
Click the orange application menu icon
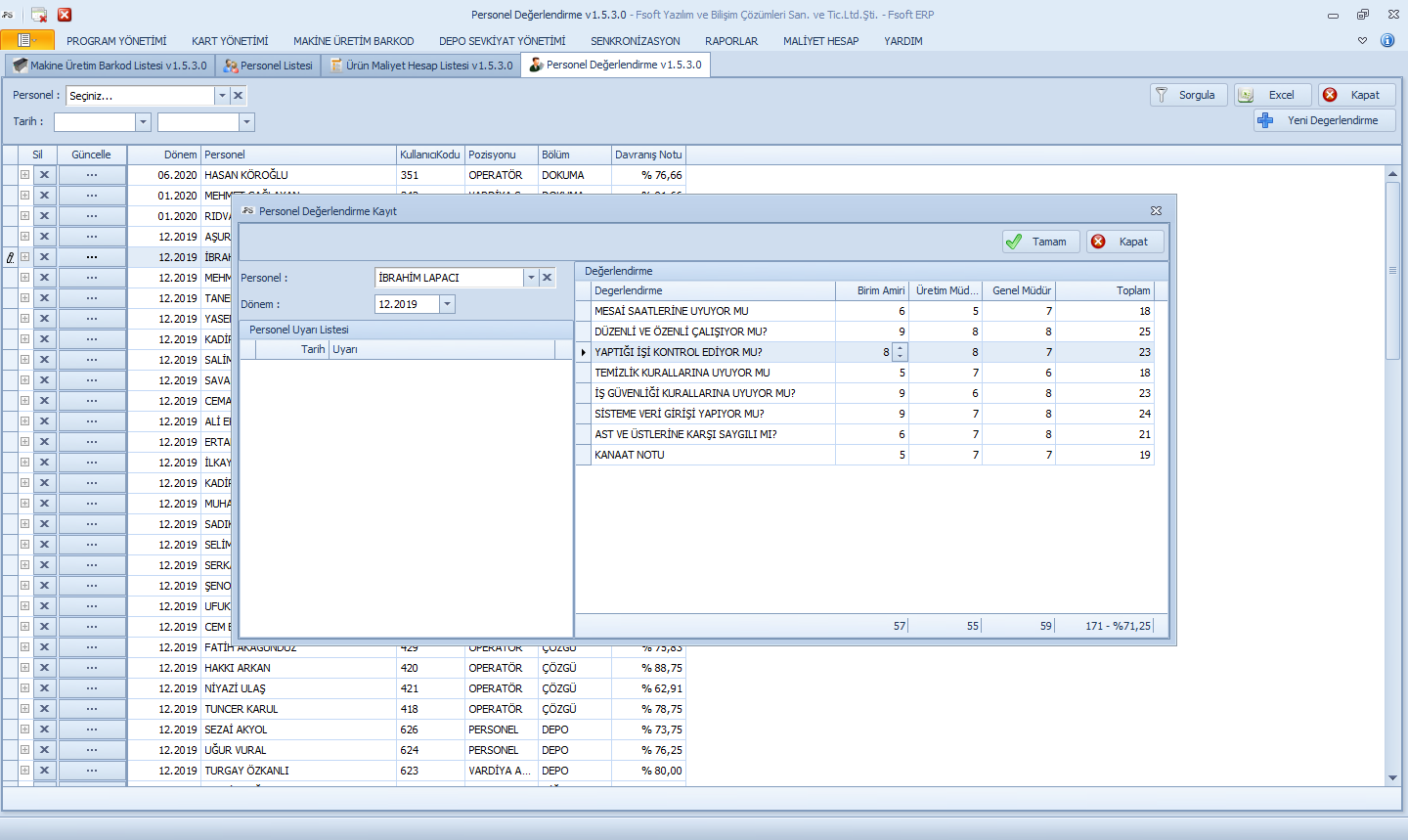click(x=26, y=40)
